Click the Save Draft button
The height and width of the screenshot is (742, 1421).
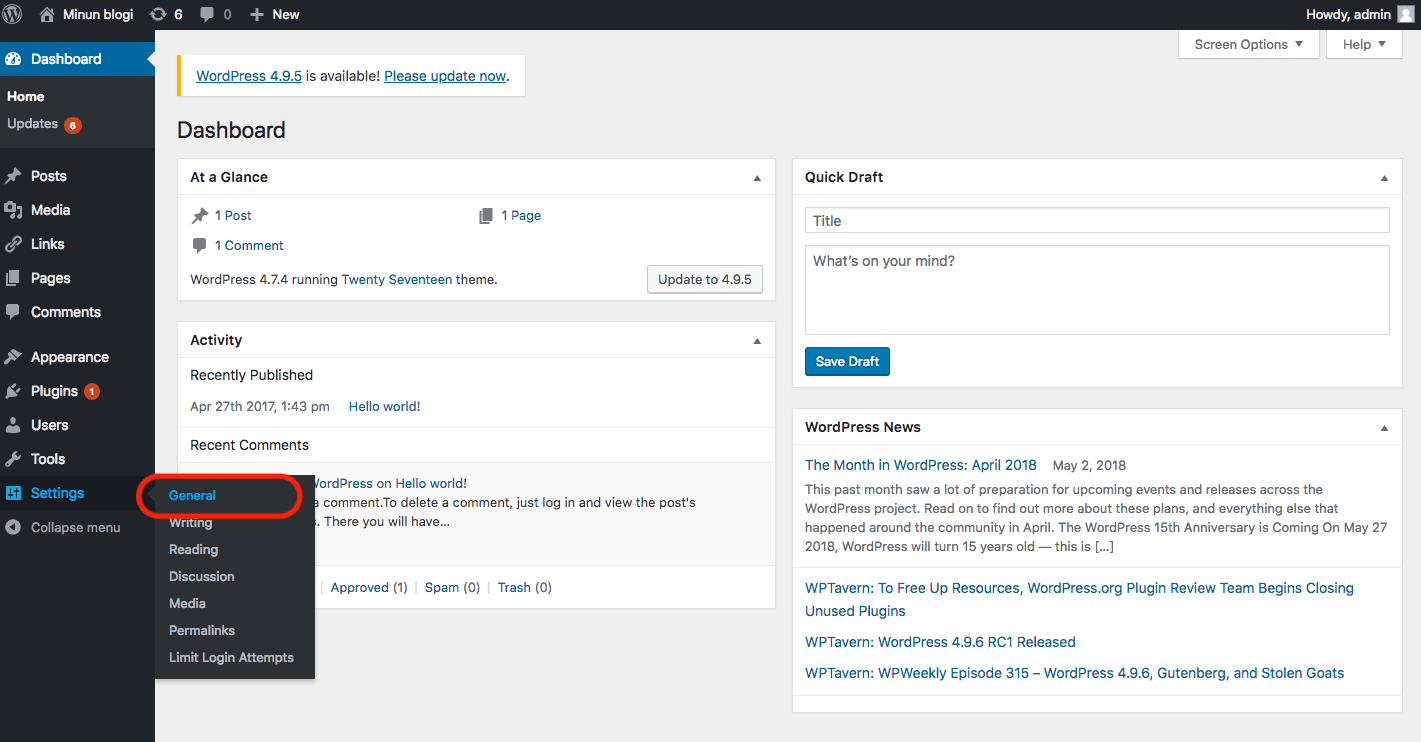point(847,361)
